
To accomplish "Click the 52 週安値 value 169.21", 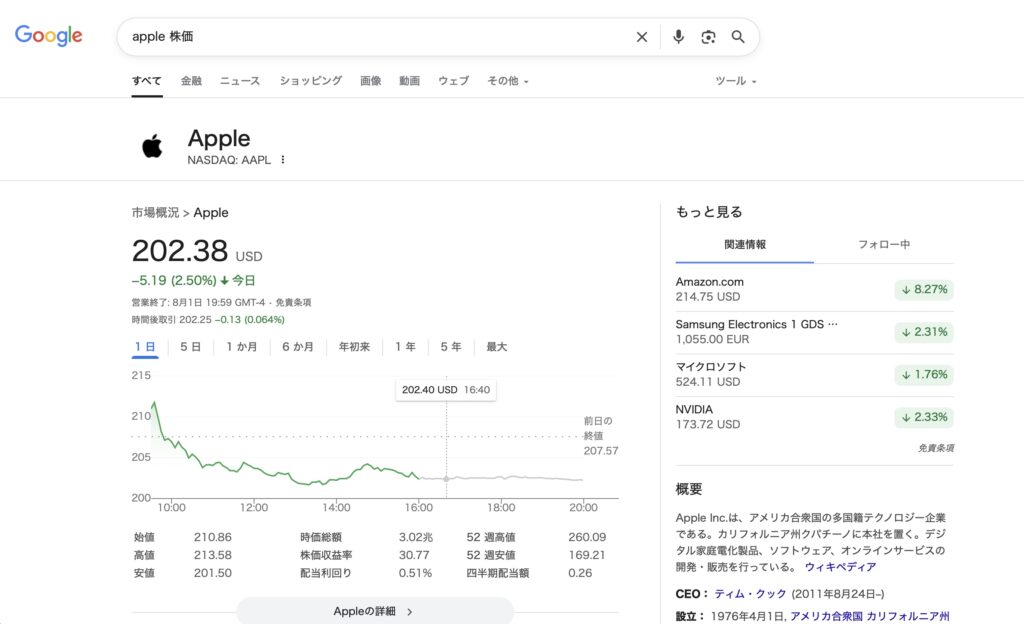I will coord(587,555).
